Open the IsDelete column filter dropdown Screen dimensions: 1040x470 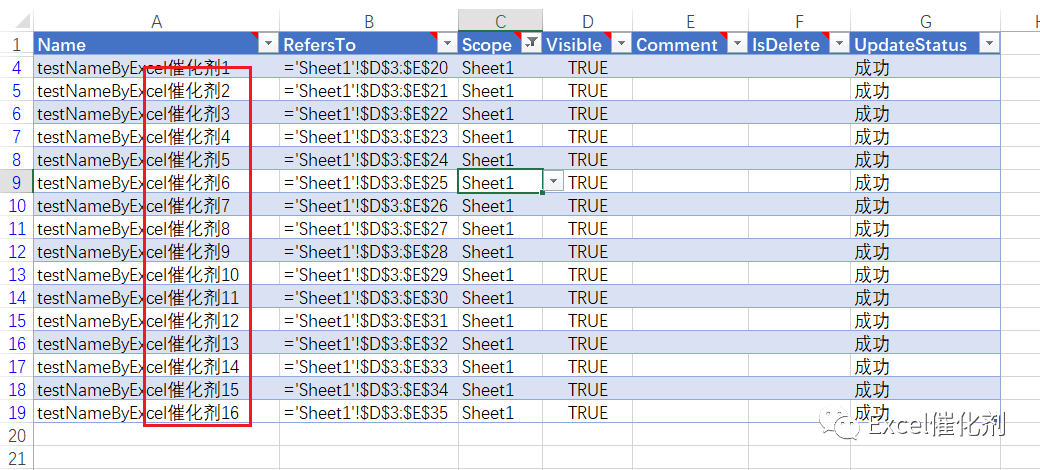click(x=839, y=44)
